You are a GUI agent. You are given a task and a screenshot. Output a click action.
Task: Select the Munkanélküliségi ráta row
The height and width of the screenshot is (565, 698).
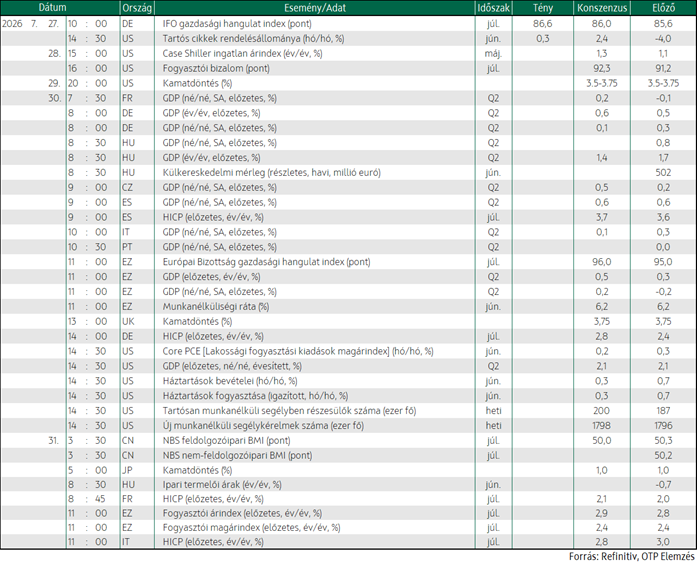click(349, 306)
